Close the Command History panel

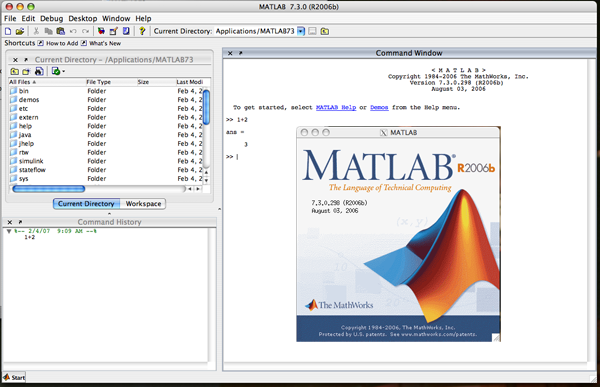[10, 222]
